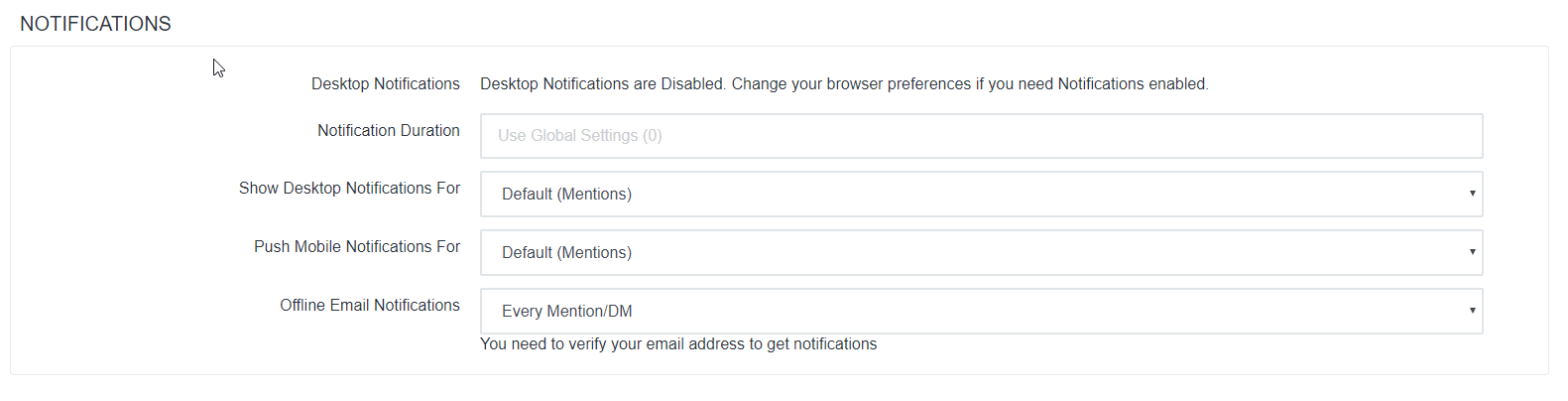This screenshot has height=401, width=1568.
Task: Click the Show Desktop Notifications For label
Action: (349, 189)
